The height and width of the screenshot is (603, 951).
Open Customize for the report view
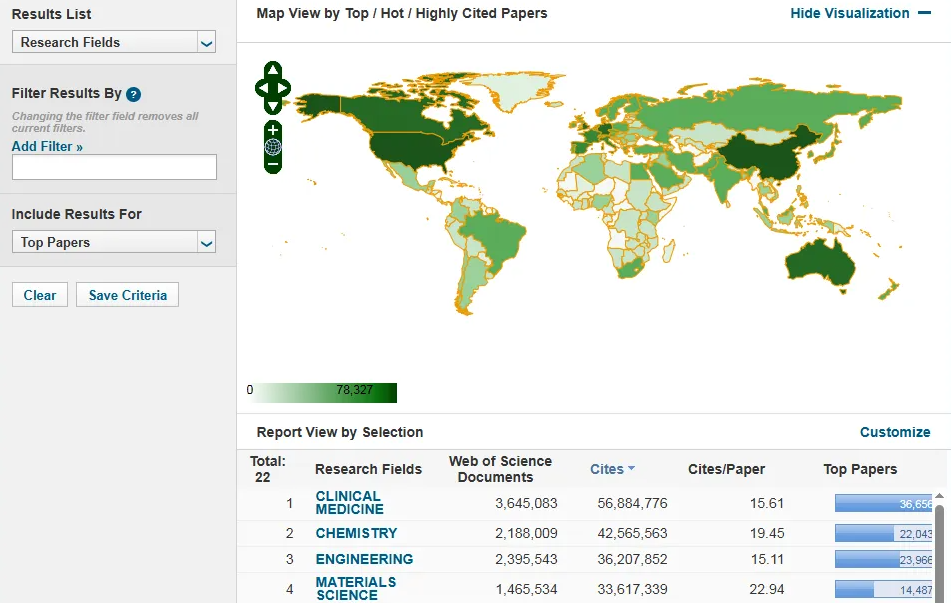pyautogui.click(x=895, y=432)
